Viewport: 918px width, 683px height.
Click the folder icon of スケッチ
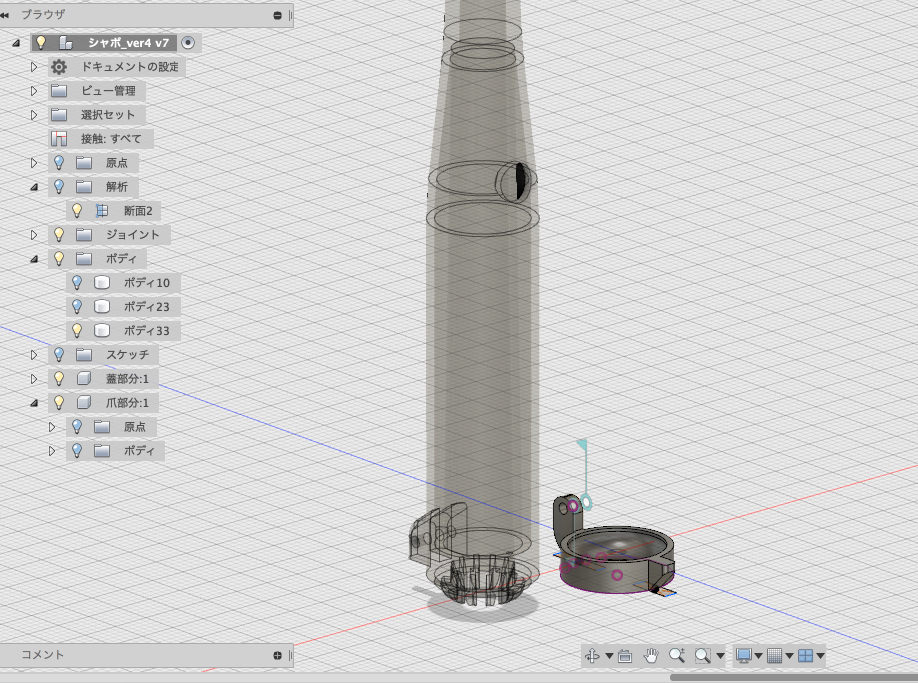click(x=84, y=355)
